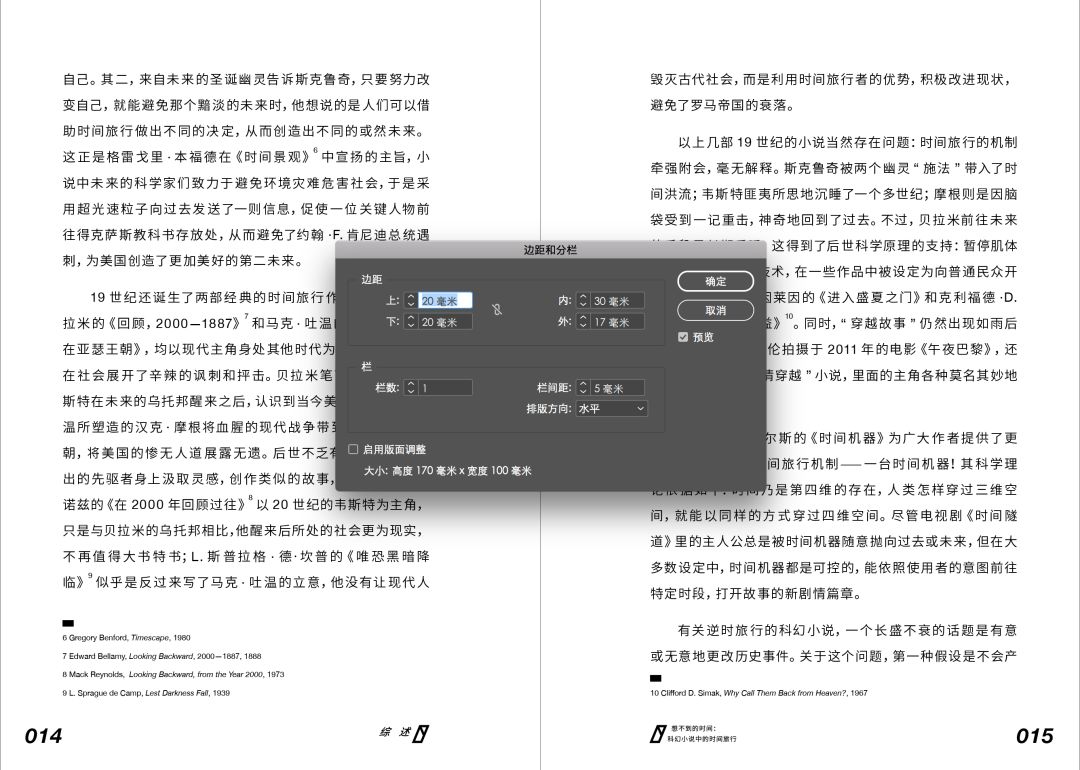Screen dimensions: 1080x770
Task: Enable the 启用版面调整 checkbox
Action: click(353, 449)
